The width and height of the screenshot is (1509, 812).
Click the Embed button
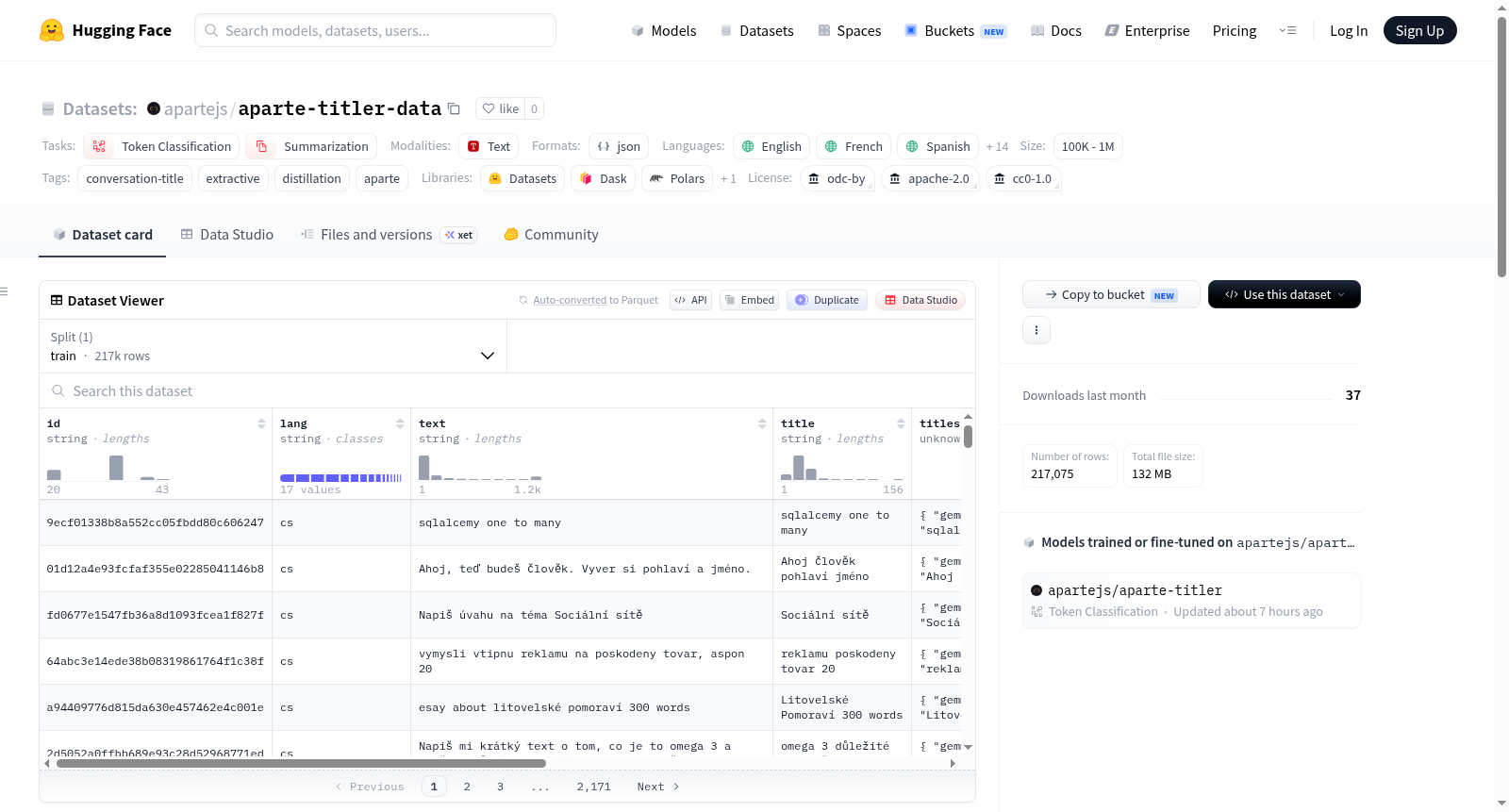749,300
